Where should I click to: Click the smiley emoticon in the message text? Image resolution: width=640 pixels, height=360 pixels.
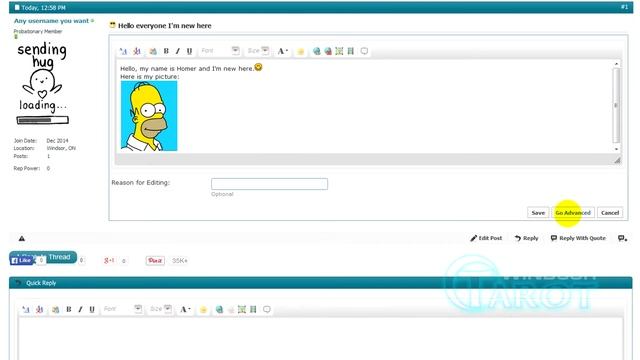(258, 67)
